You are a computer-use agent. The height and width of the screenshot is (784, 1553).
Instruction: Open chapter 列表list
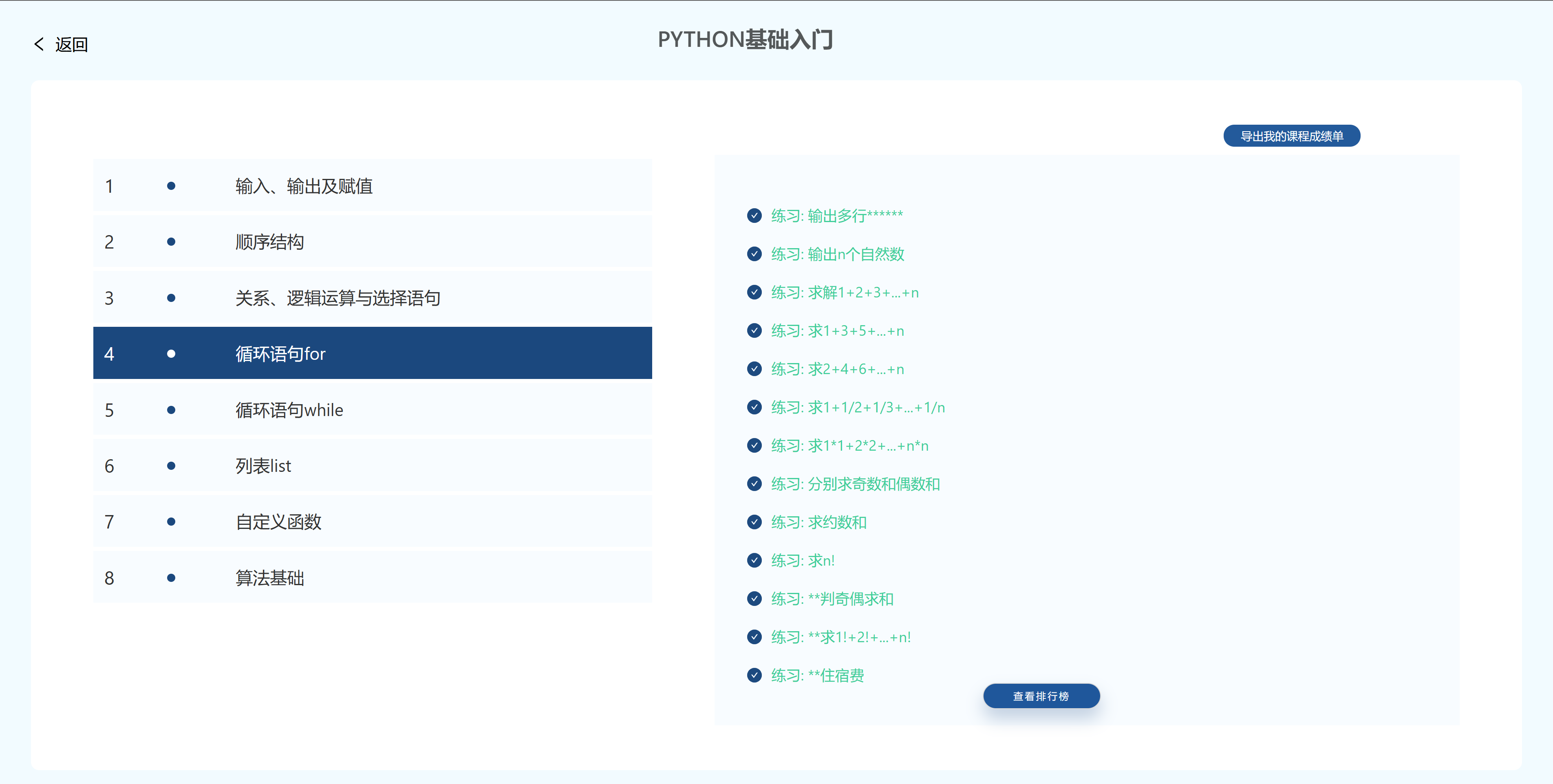[x=263, y=466]
